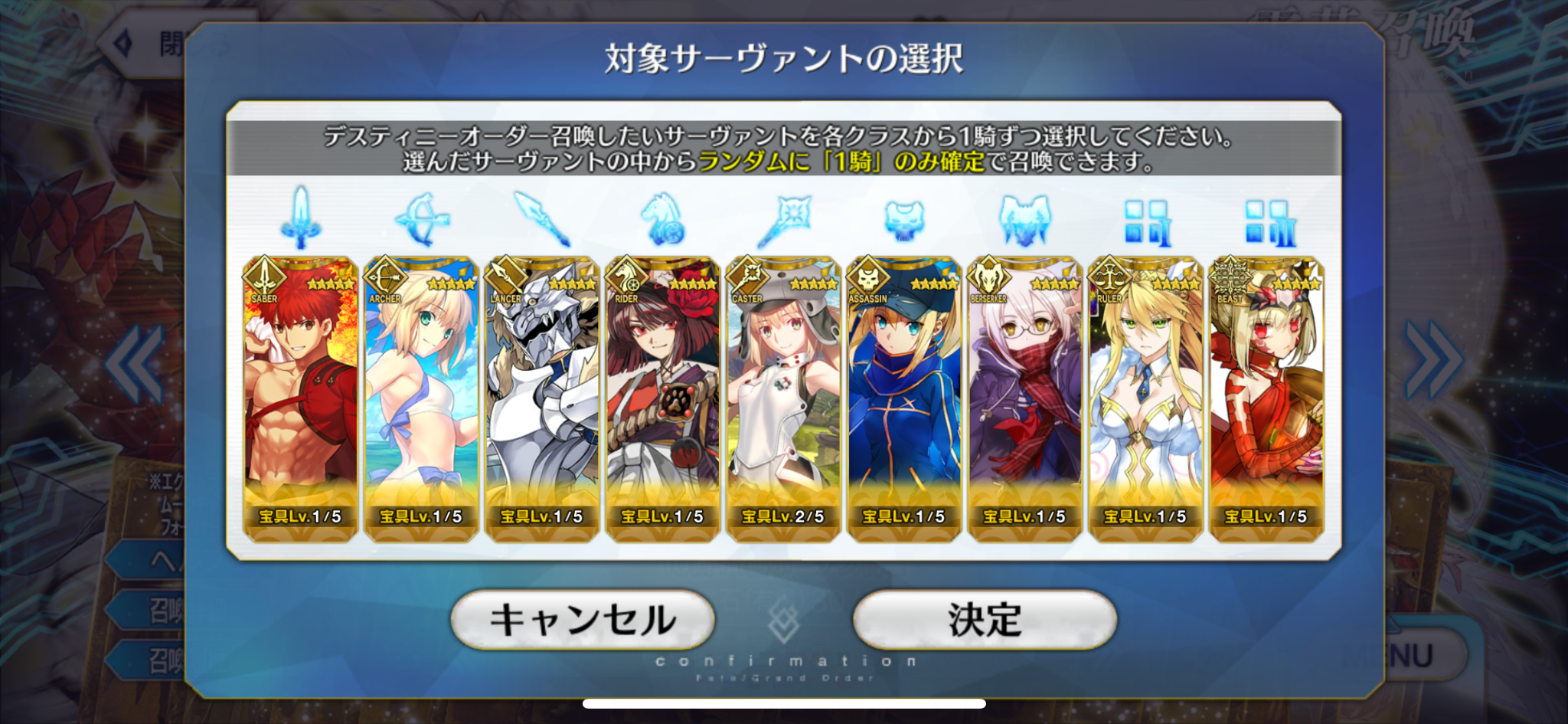Choose the armored Lancer servant card

(541, 399)
